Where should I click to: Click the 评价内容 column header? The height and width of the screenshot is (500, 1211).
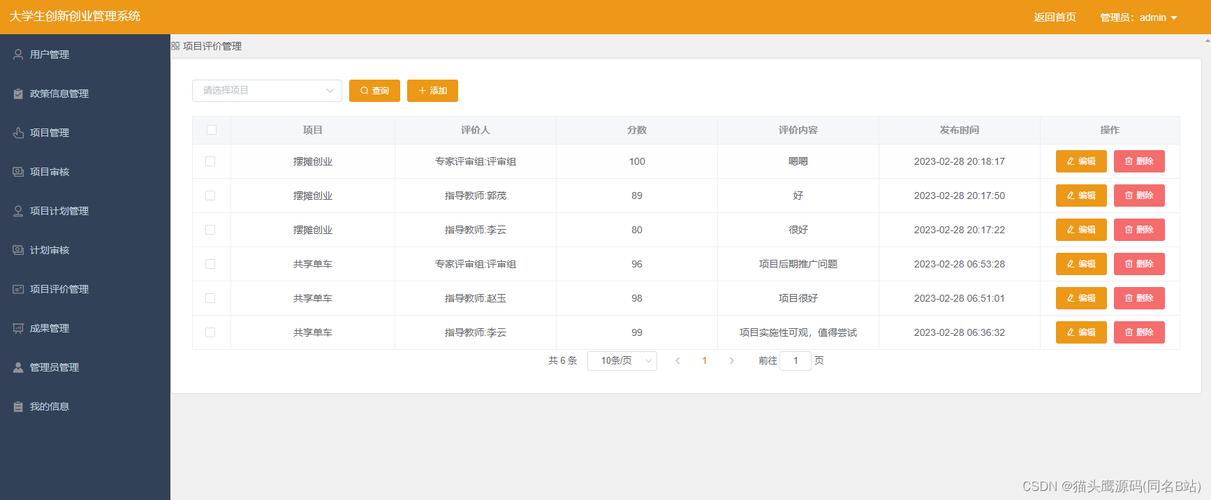pos(798,130)
